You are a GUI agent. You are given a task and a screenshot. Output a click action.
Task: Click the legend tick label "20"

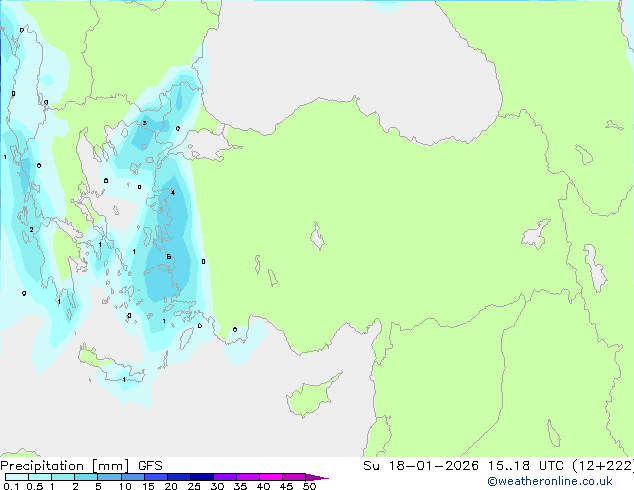coord(171,486)
